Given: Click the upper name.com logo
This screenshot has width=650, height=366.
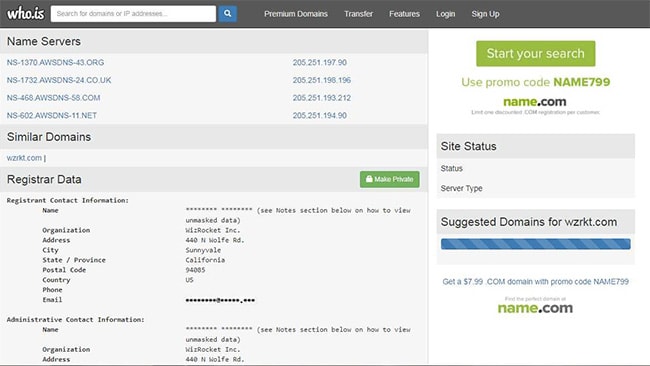Looking at the screenshot, I should 535,102.
